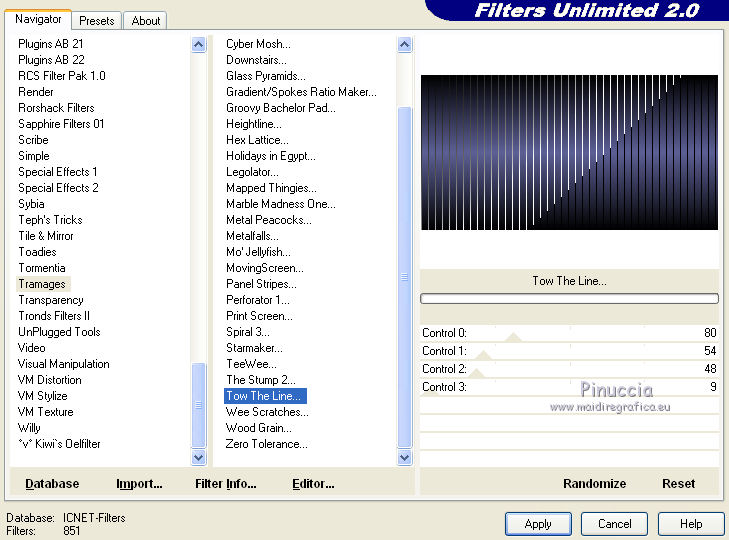Click the filter preview image
This screenshot has height=540, width=729.
click(x=570, y=152)
